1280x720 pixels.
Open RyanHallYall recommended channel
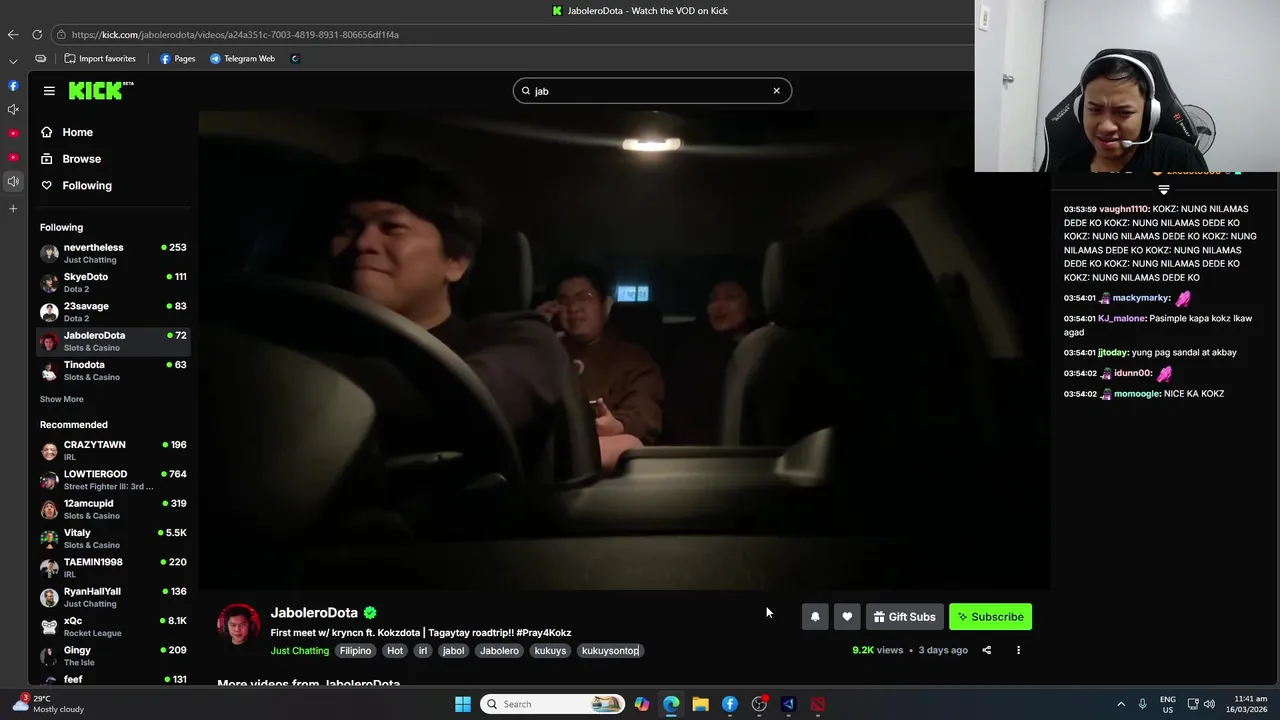tap(113, 597)
